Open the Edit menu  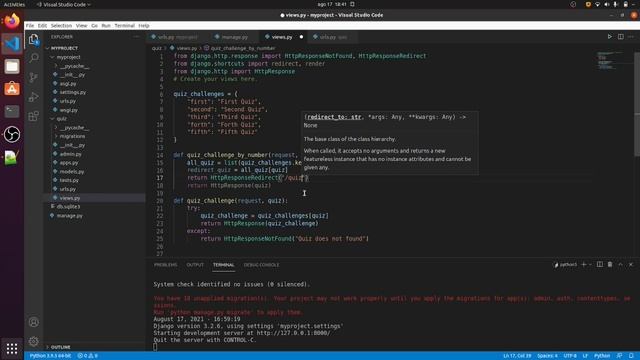coord(42,25)
